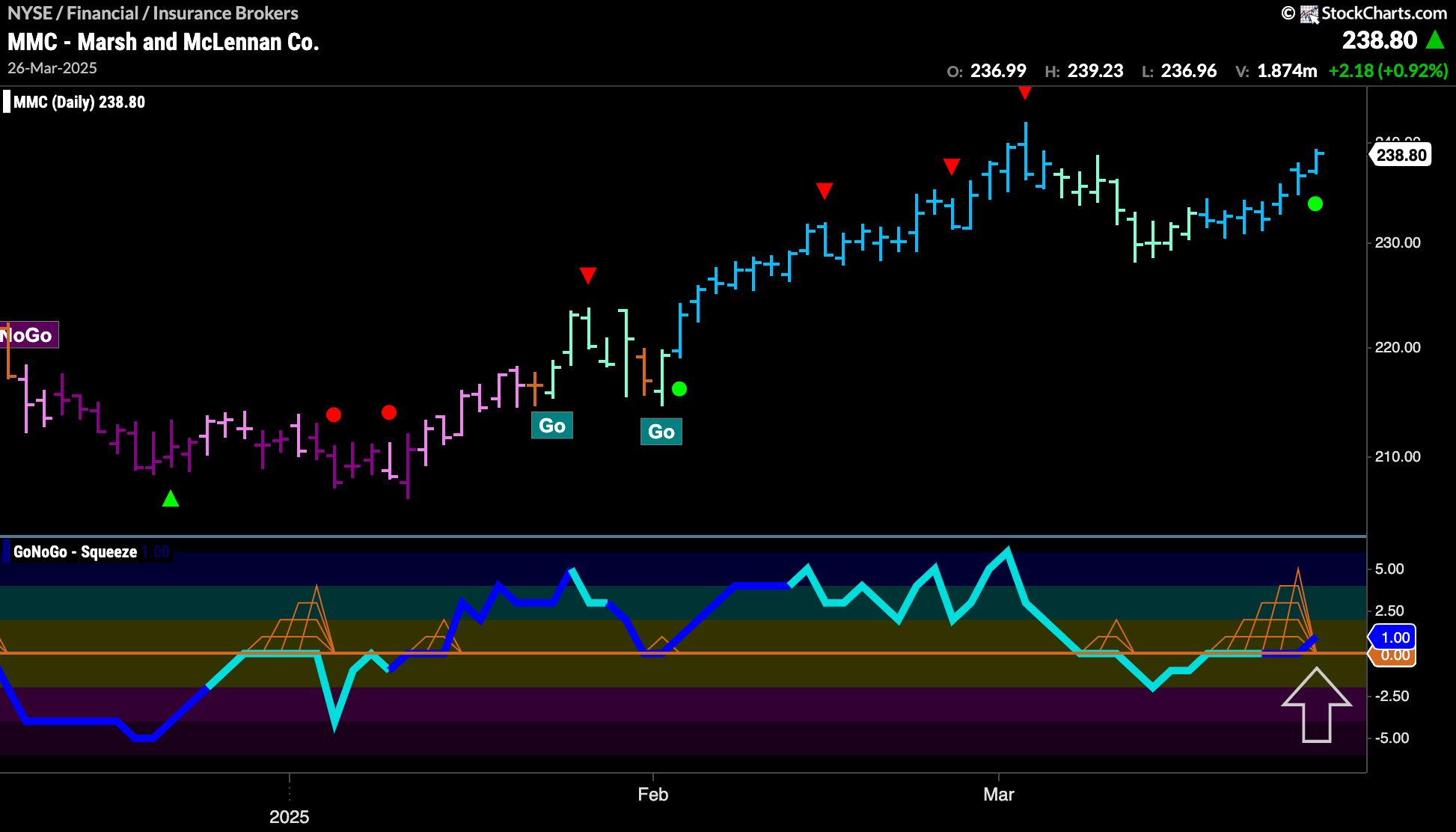1456x832 pixels.
Task: Click the MMC (Daily) 238.80 legend label
Action: pos(79,103)
